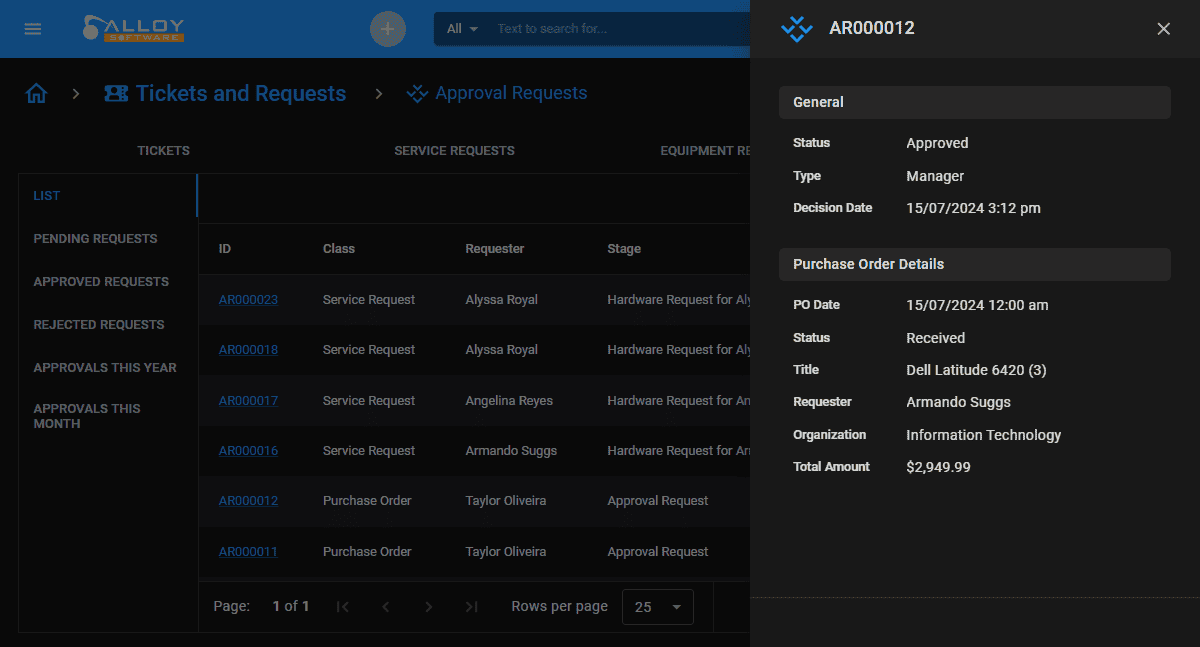Go to next page of results
This screenshot has height=647, width=1200.
coord(429,606)
